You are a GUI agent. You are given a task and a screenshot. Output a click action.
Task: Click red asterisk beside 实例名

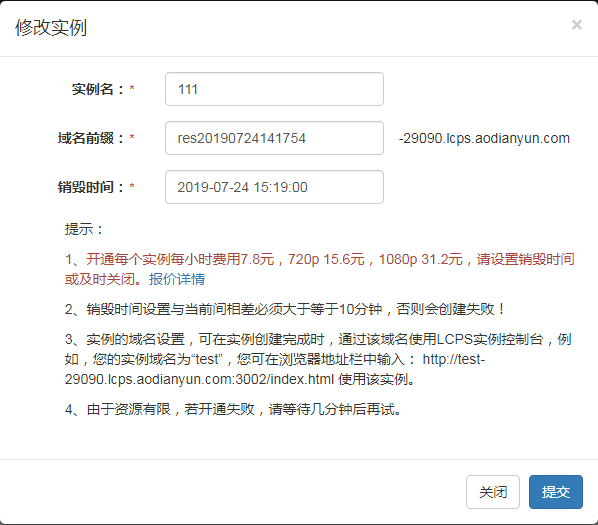[x=132, y=88]
